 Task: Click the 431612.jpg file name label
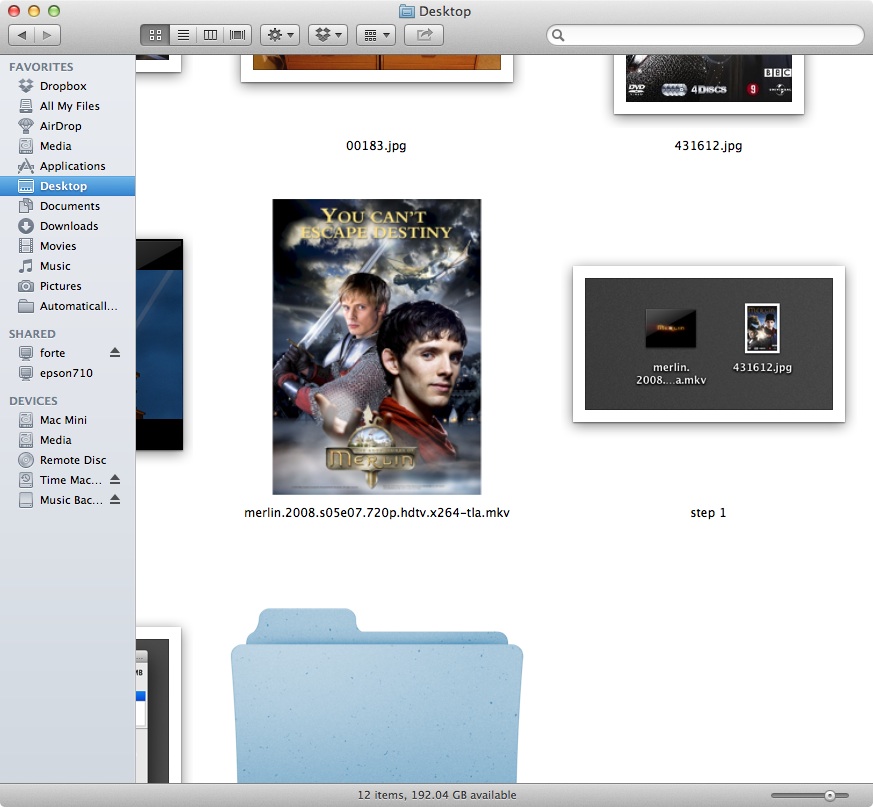click(708, 146)
